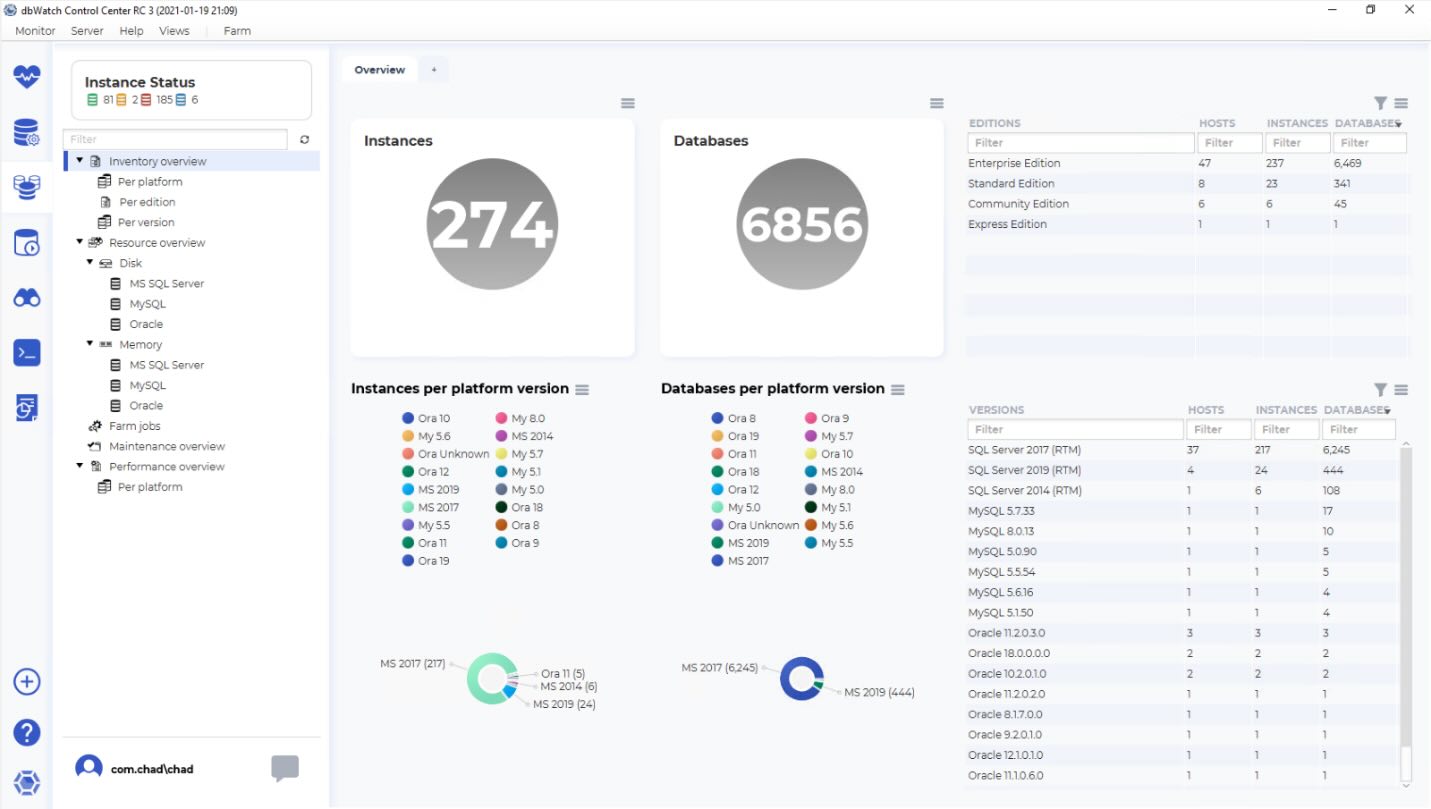Click the Ora 8 legend swatch in Databases
Screen dimensions: 1431x809
717,418
